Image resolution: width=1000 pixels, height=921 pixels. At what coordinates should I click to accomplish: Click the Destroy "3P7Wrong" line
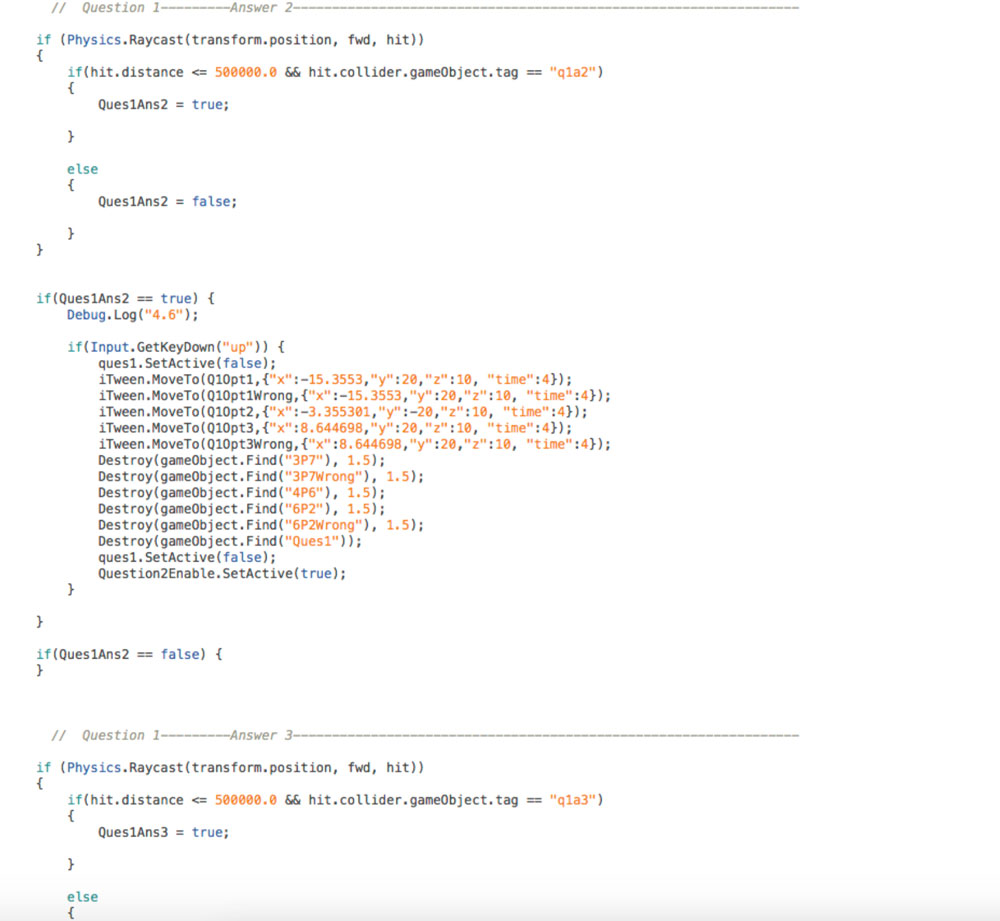point(260,476)
